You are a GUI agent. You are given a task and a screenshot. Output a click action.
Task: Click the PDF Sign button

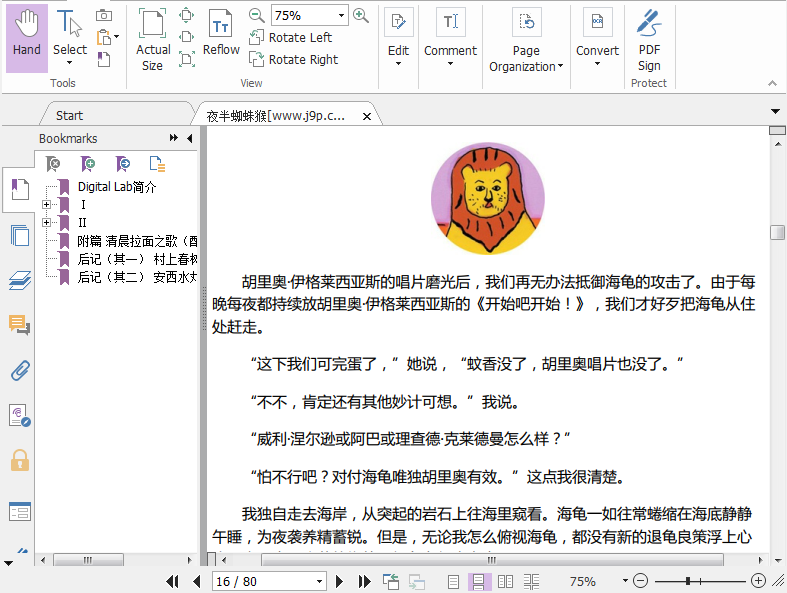(649, 40)
